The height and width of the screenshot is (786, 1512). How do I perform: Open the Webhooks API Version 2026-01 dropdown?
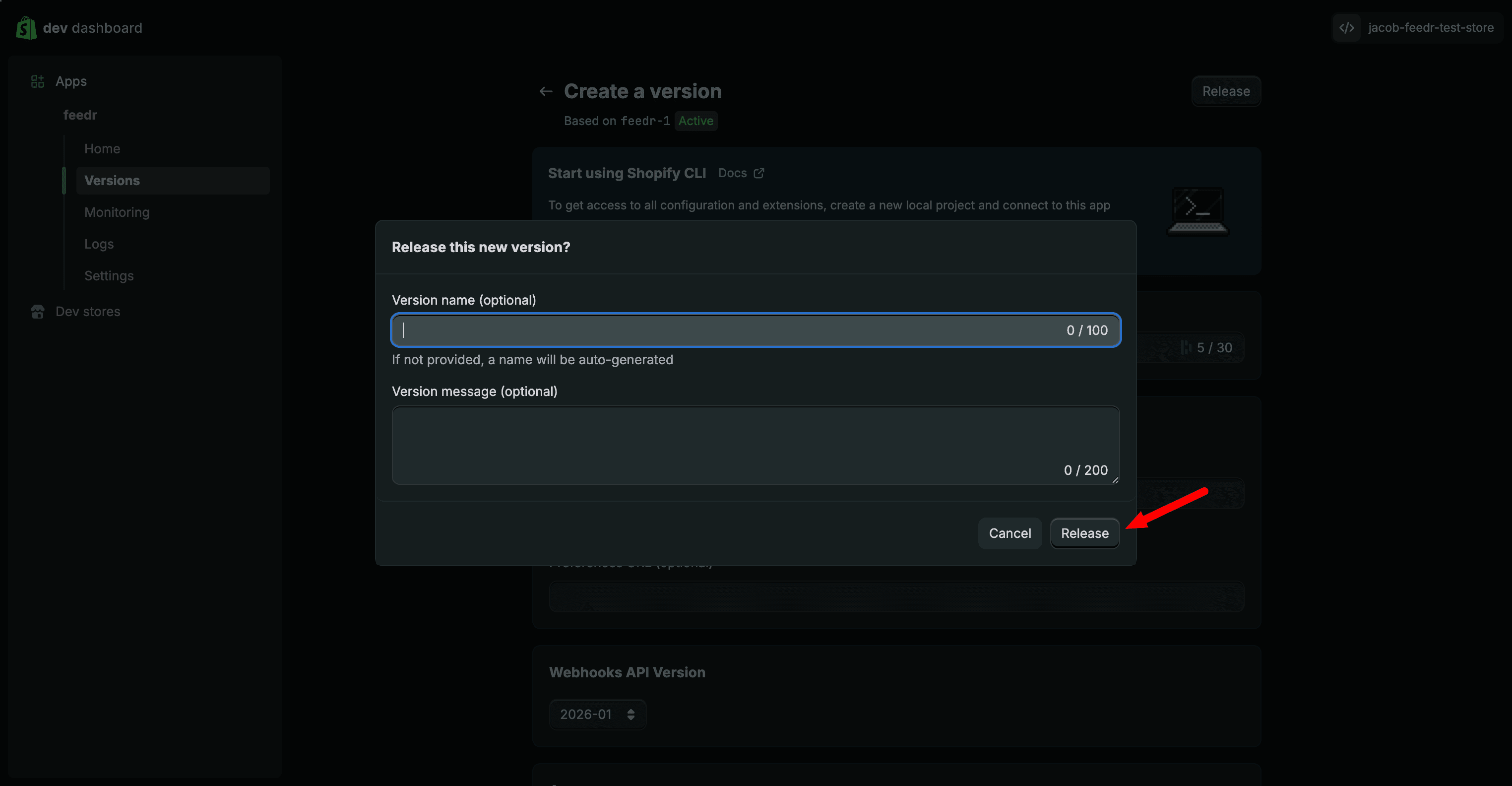pyautogui.click(x=598, y=715)
